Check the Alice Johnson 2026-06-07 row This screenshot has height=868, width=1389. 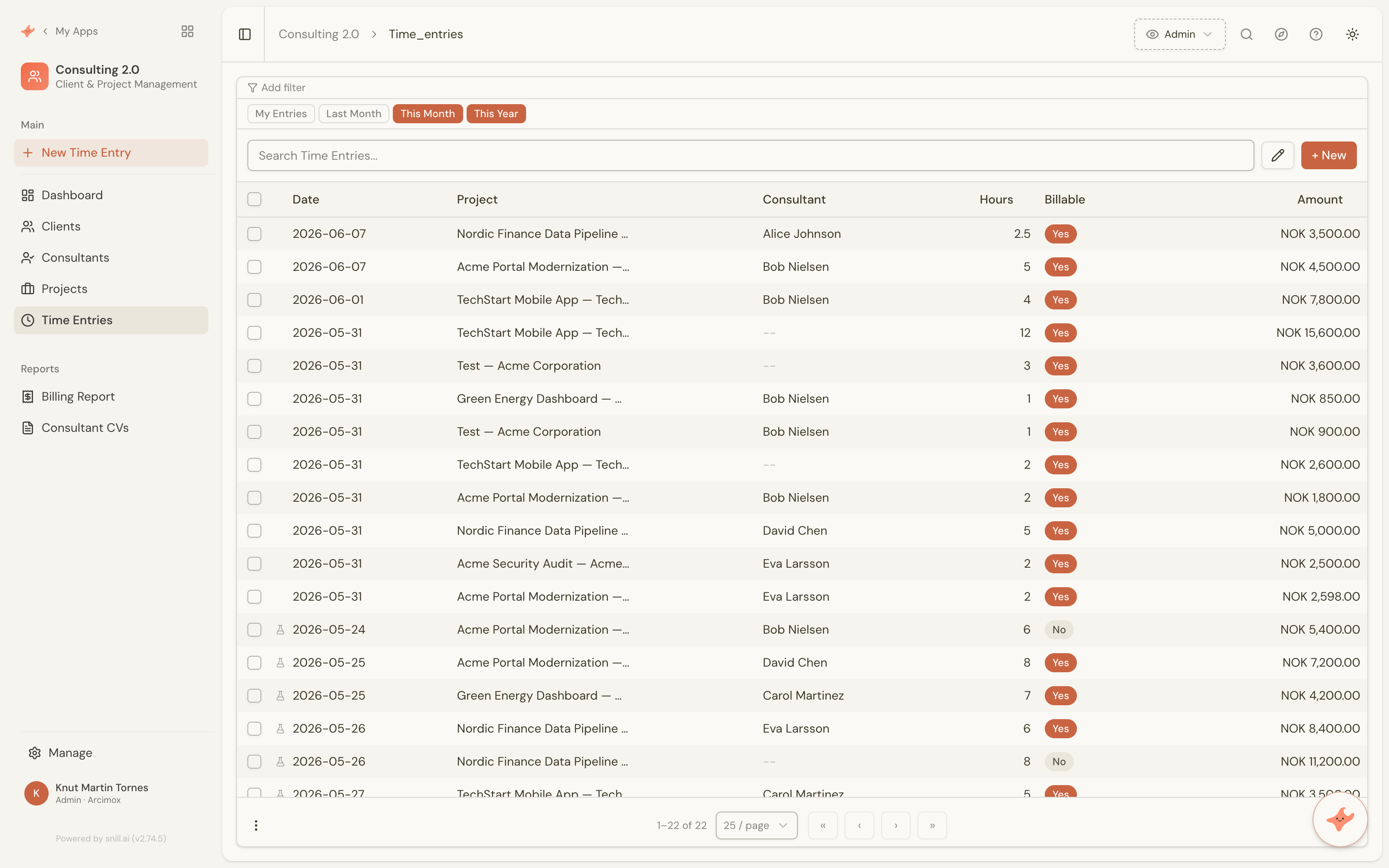pyautogui.click(x=254, y=233)
